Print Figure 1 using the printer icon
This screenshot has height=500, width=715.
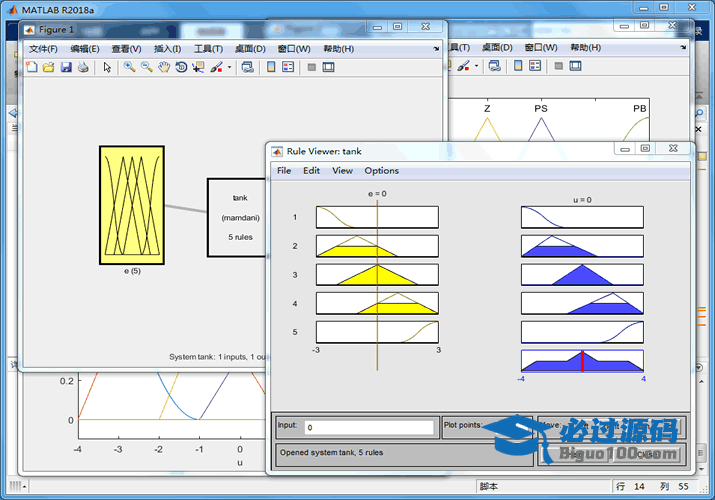pyautogui.click(x=83, y=67)
